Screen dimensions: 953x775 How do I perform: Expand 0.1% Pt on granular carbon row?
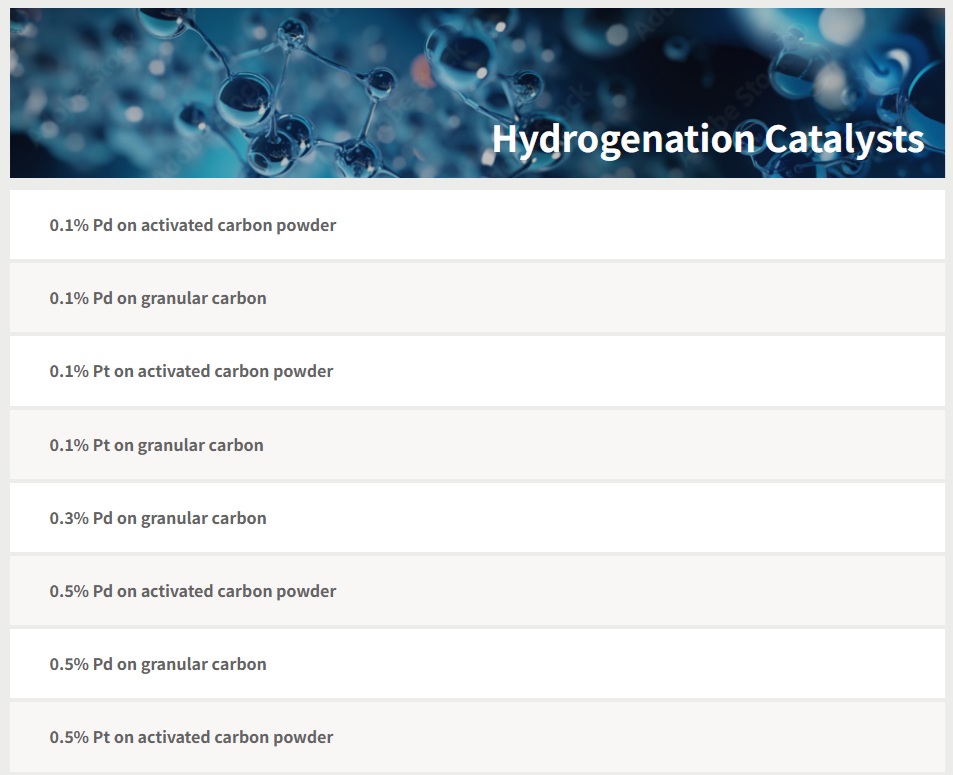click(x=477, y=445)
